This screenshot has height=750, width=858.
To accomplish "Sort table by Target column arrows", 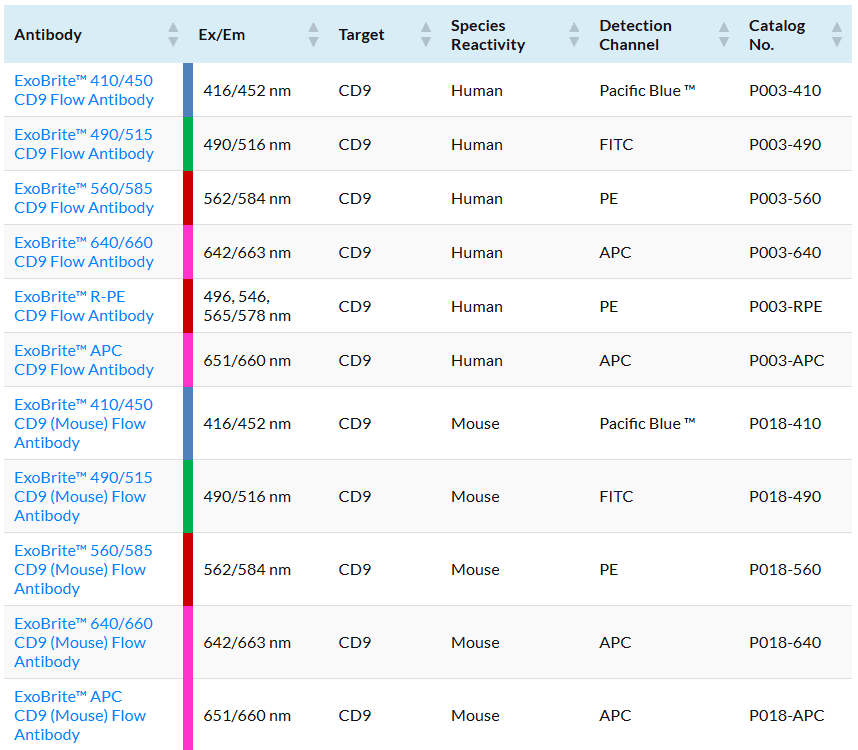I will pos(426,34).
